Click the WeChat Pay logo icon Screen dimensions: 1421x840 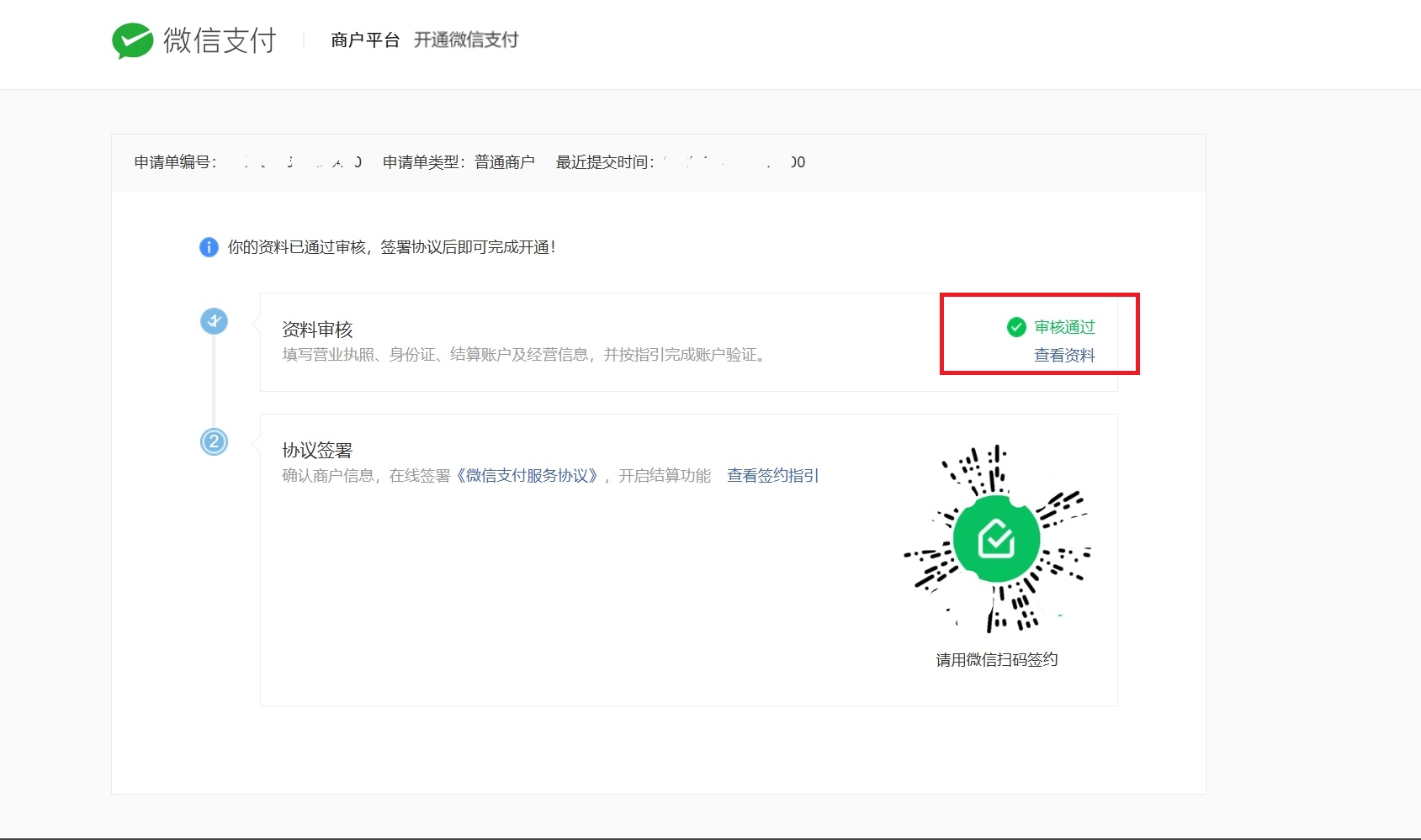132,40
